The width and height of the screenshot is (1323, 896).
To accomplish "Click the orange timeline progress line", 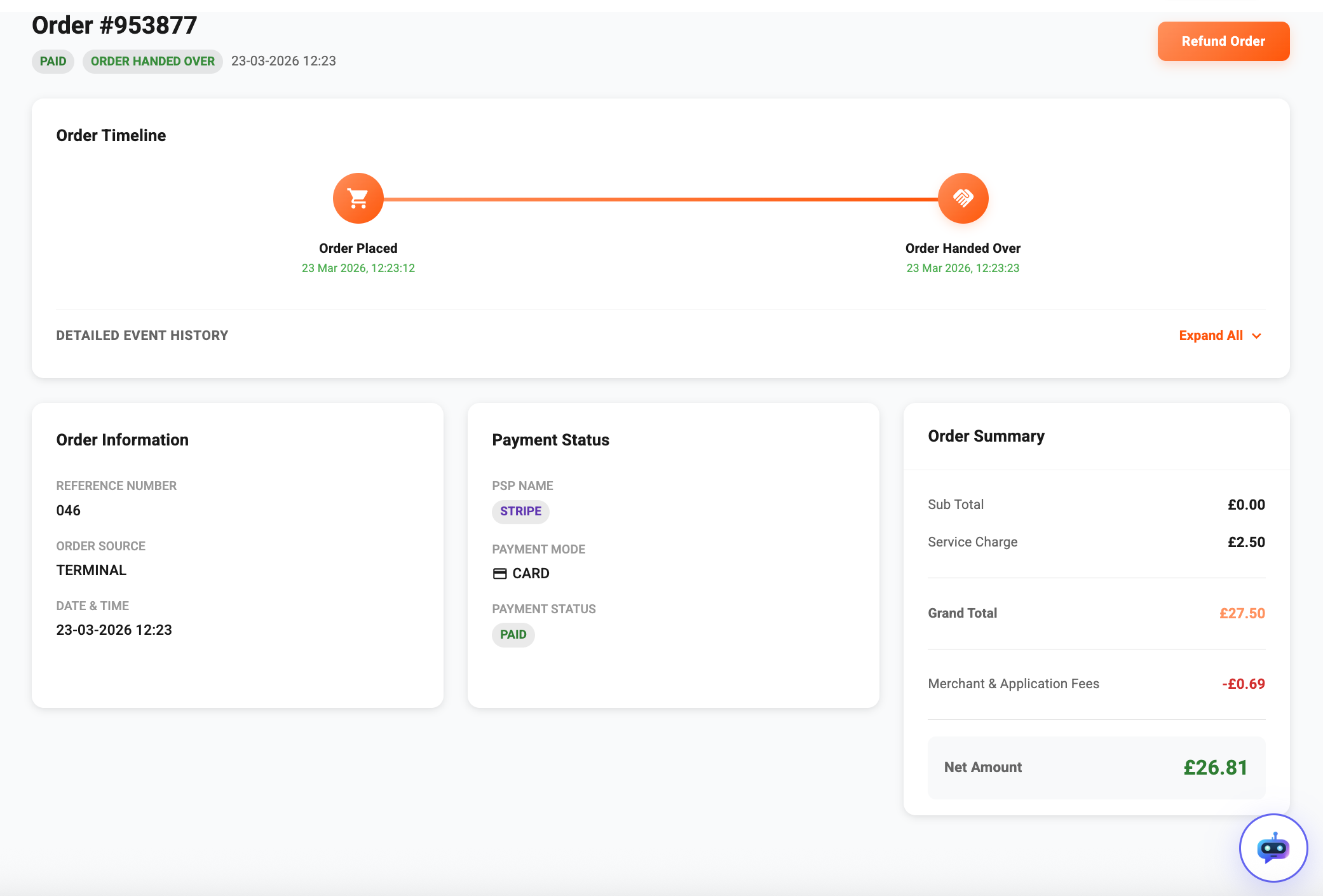I will pyautogui.click(x=661, y=199).
